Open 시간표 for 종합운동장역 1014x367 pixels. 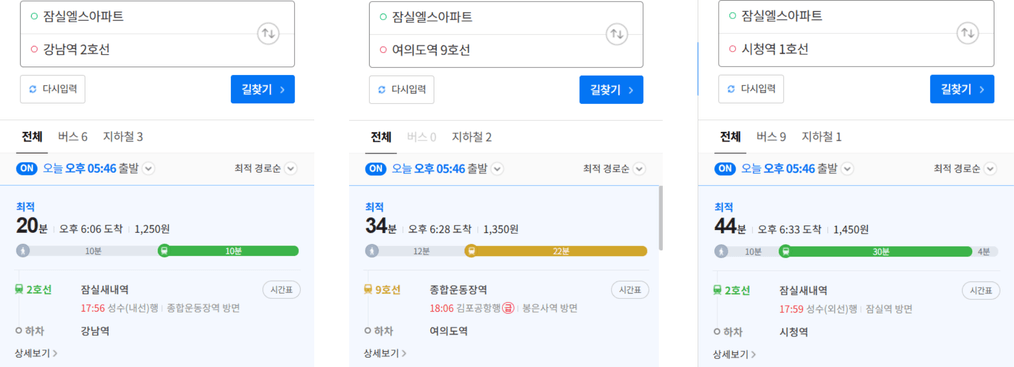click(x=630, y=290)
